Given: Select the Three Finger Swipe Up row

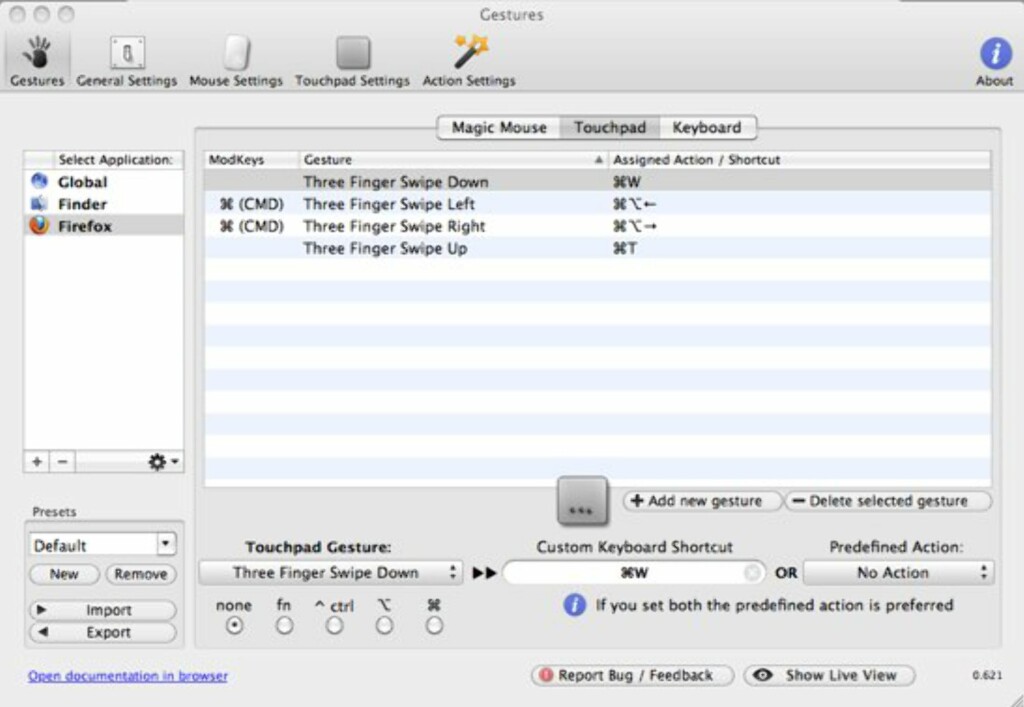Looking at the screenshot, I should [598, 248].
